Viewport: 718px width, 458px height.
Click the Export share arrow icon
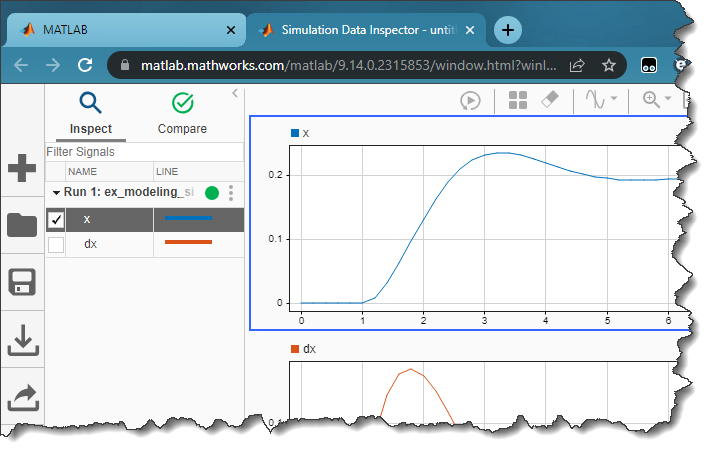click(x=21, y=398)
